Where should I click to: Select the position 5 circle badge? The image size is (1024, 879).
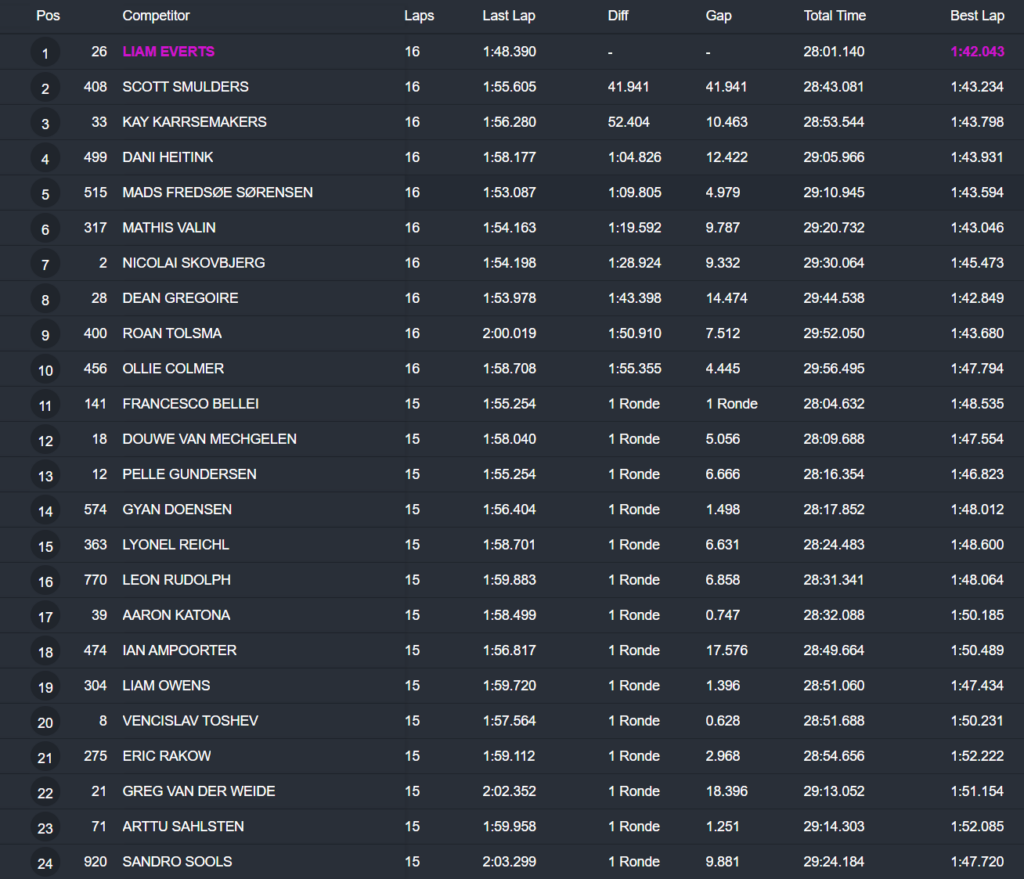pos(45,194)
